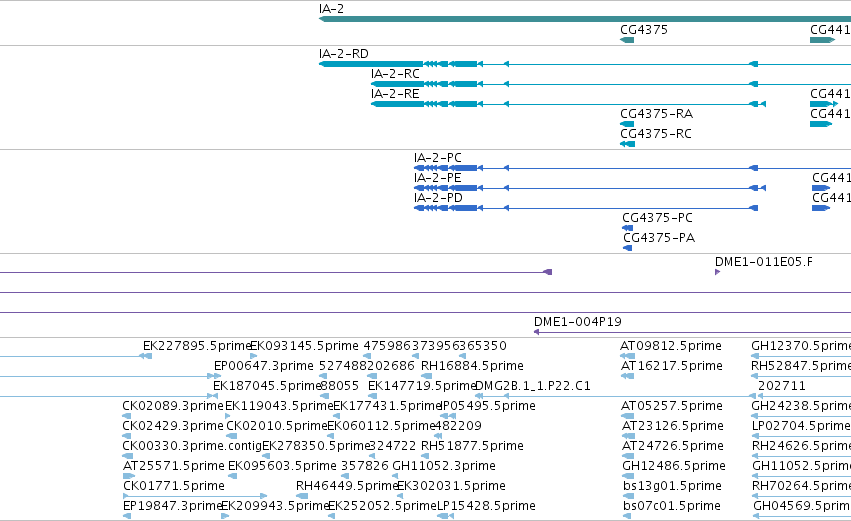The height and width of the screenshot is (521, 851).
Task: Select the AT25571.5prime EST label
Action: (x=174, y=467)
